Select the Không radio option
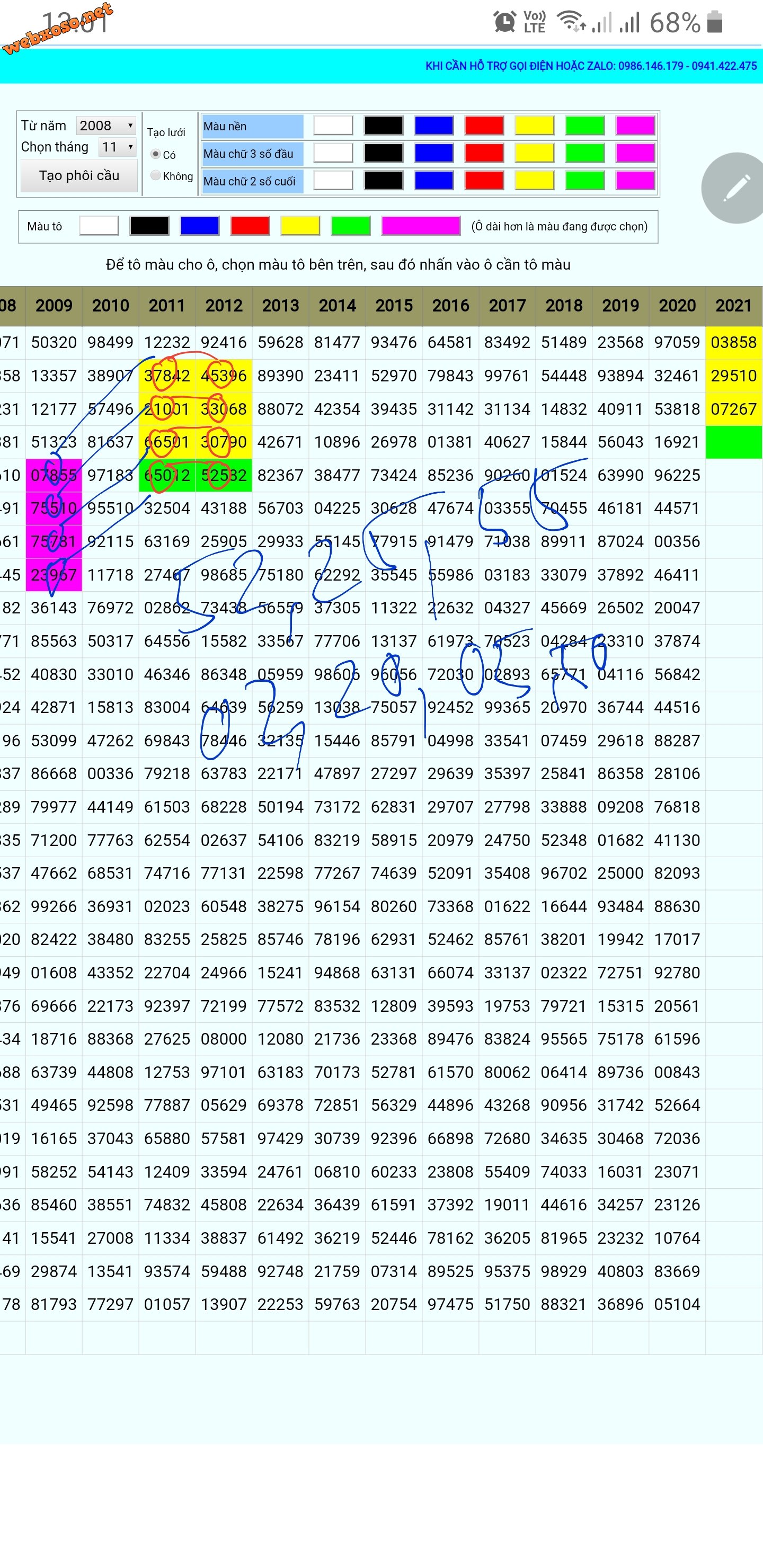 coord(155,175)
